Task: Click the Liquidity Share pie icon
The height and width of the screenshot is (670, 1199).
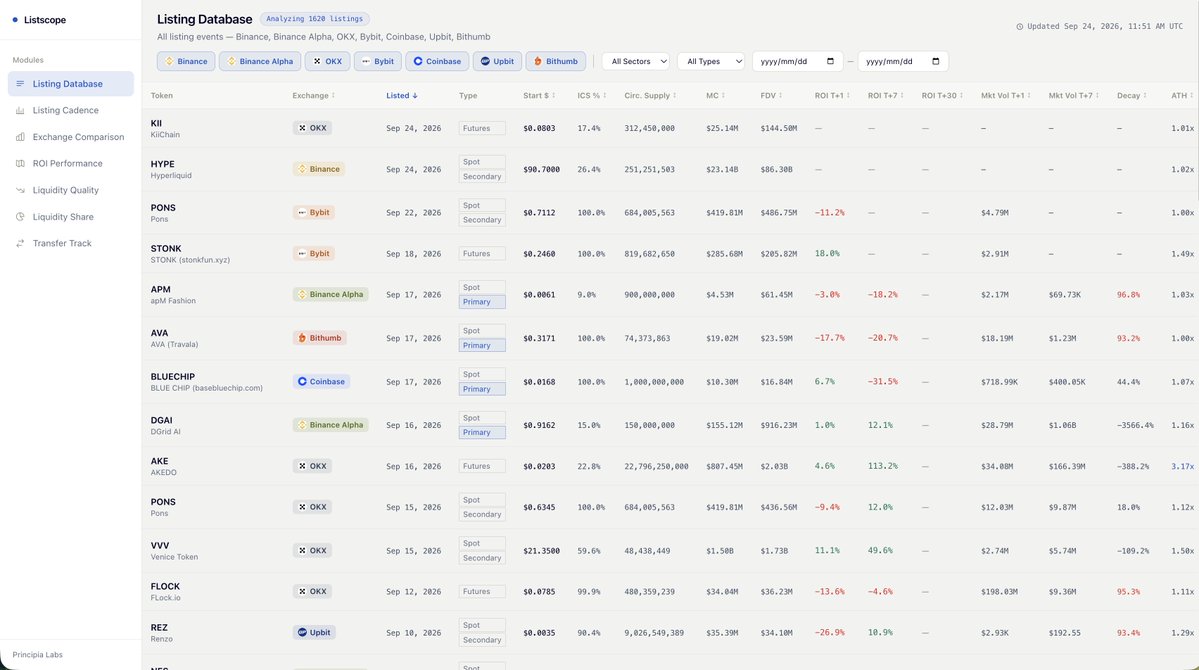Action: (20, 216)
